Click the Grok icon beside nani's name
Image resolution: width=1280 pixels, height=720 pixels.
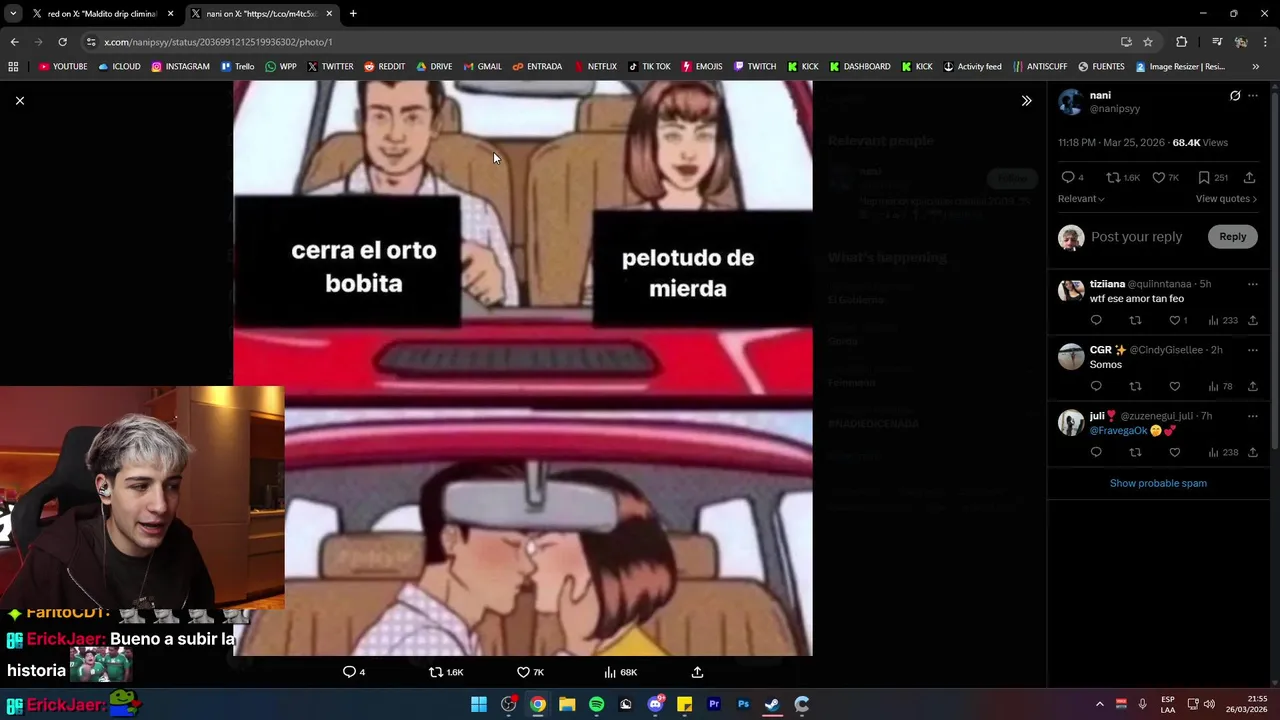coord(1235,96)
